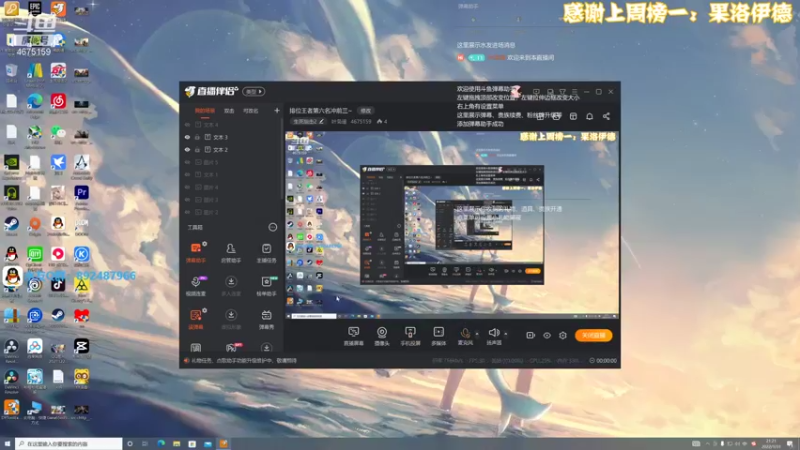Viewport: 800px width, 450px height.
Task: Show the 图片 2 layer
Action: tap(187, 212)
